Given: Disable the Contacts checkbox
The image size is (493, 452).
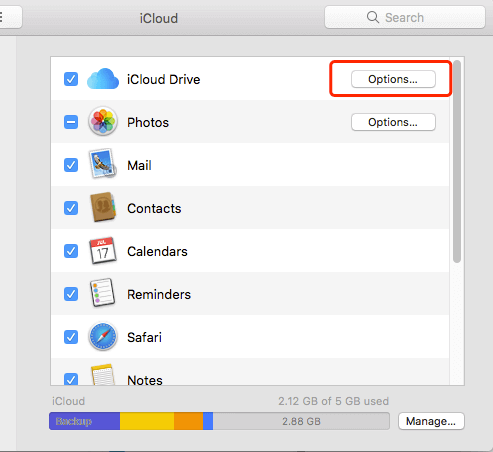Looking at the screenshot, I should [x=71, y=208].
